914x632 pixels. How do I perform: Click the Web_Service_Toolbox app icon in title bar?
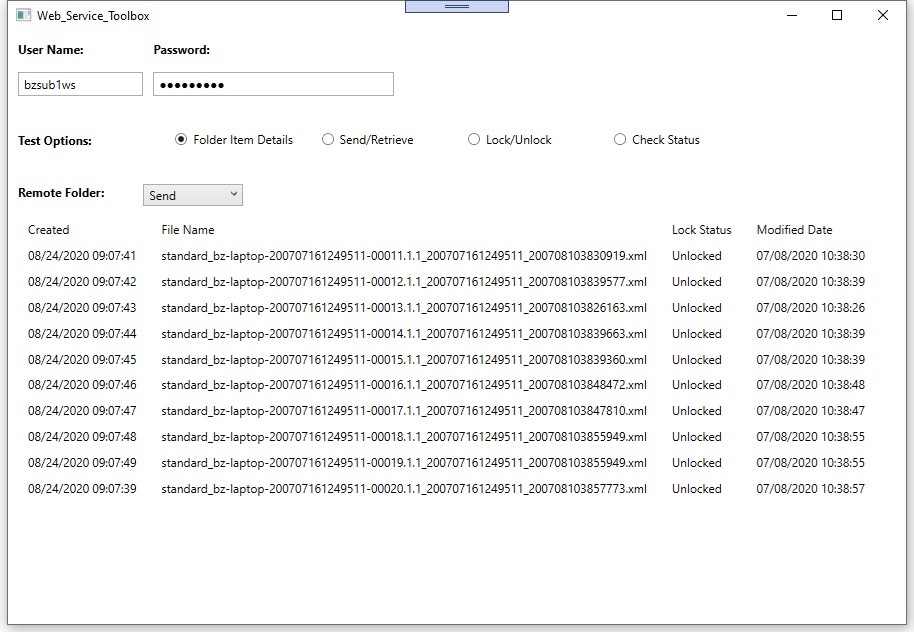(23, 16)
